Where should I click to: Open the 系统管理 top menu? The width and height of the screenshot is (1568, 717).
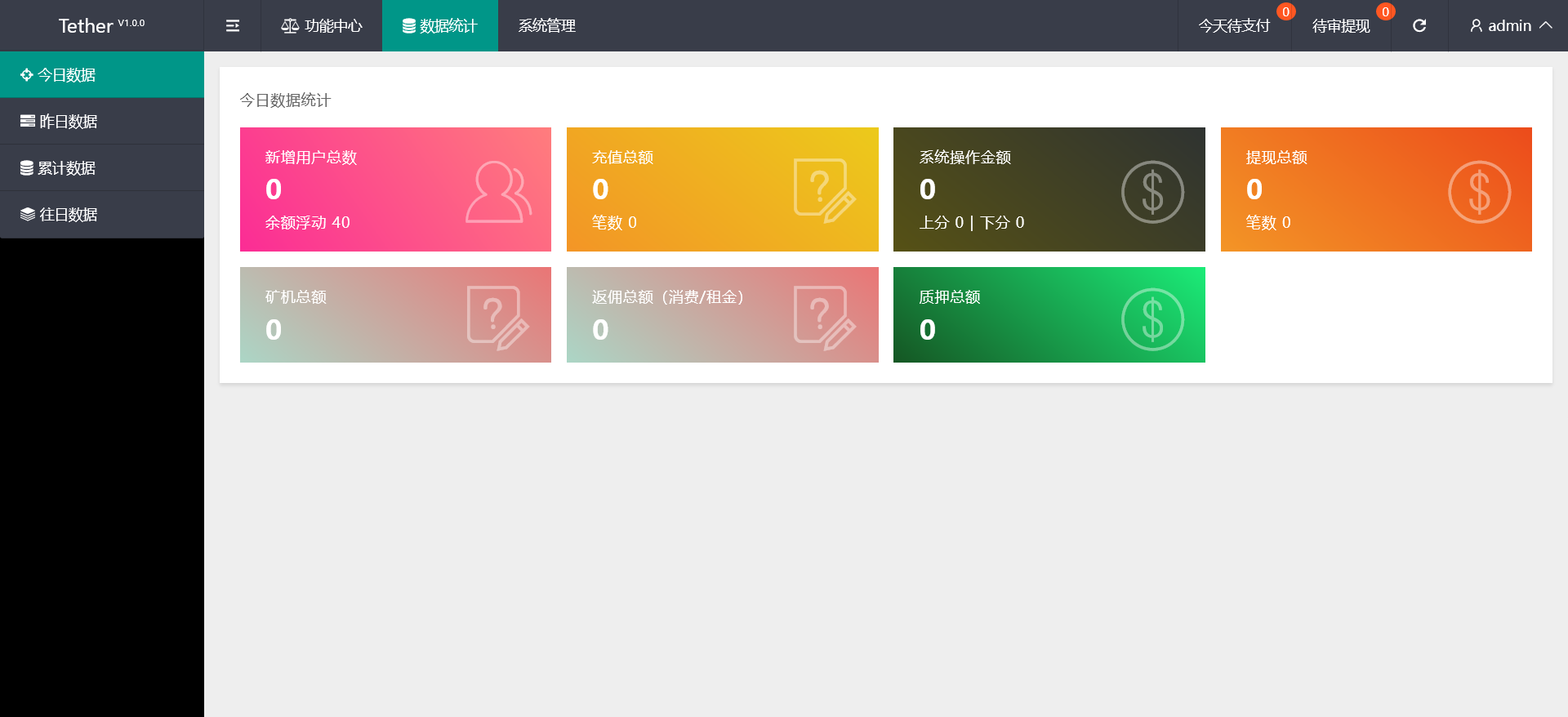[547, 26]
